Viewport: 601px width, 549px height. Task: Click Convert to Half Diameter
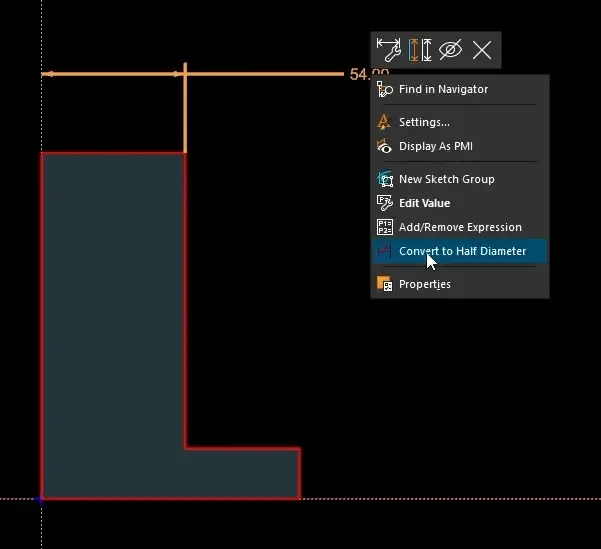click(x=460, y=251)
